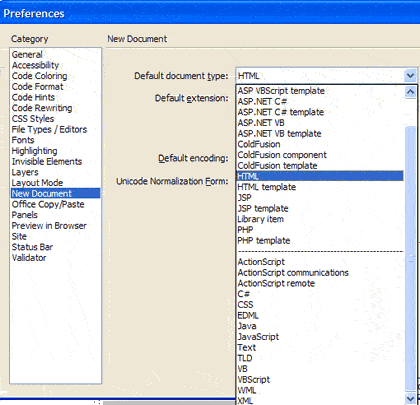Image resolution: width=420 pixels, height=405 pixels.
Task: Choose the highlighted HTML list entry
Action: point(320,176)
